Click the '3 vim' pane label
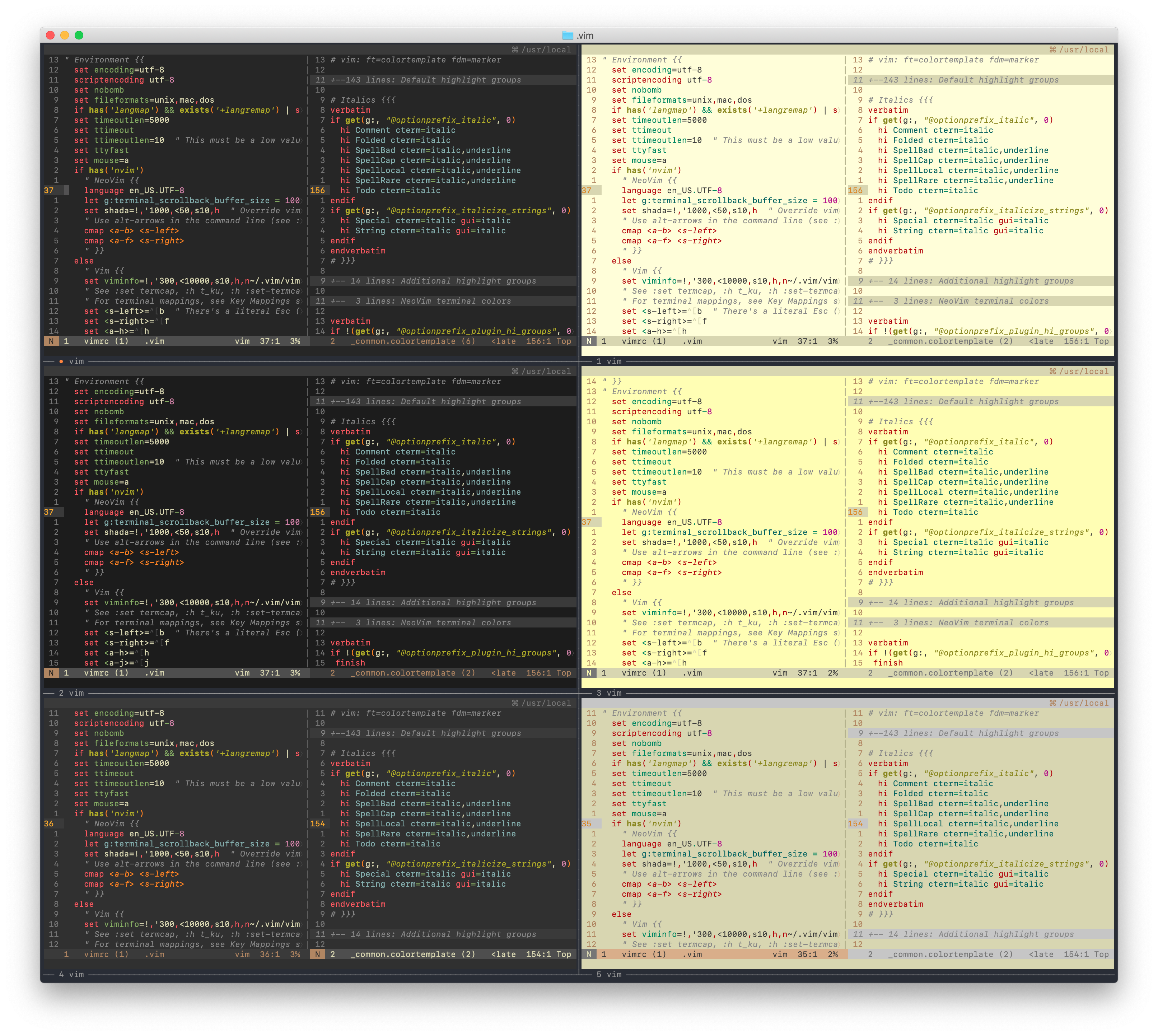The image size is (1158, 1036). [609, 693]
